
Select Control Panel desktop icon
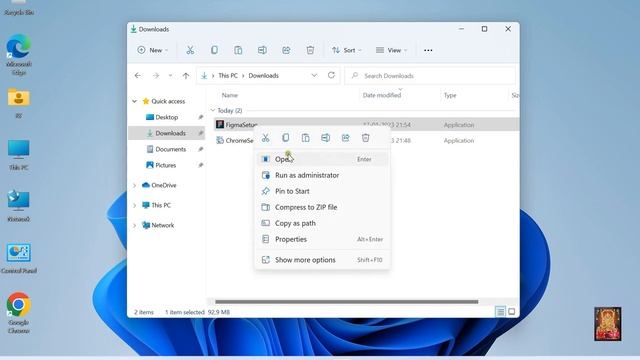point(19,258)
